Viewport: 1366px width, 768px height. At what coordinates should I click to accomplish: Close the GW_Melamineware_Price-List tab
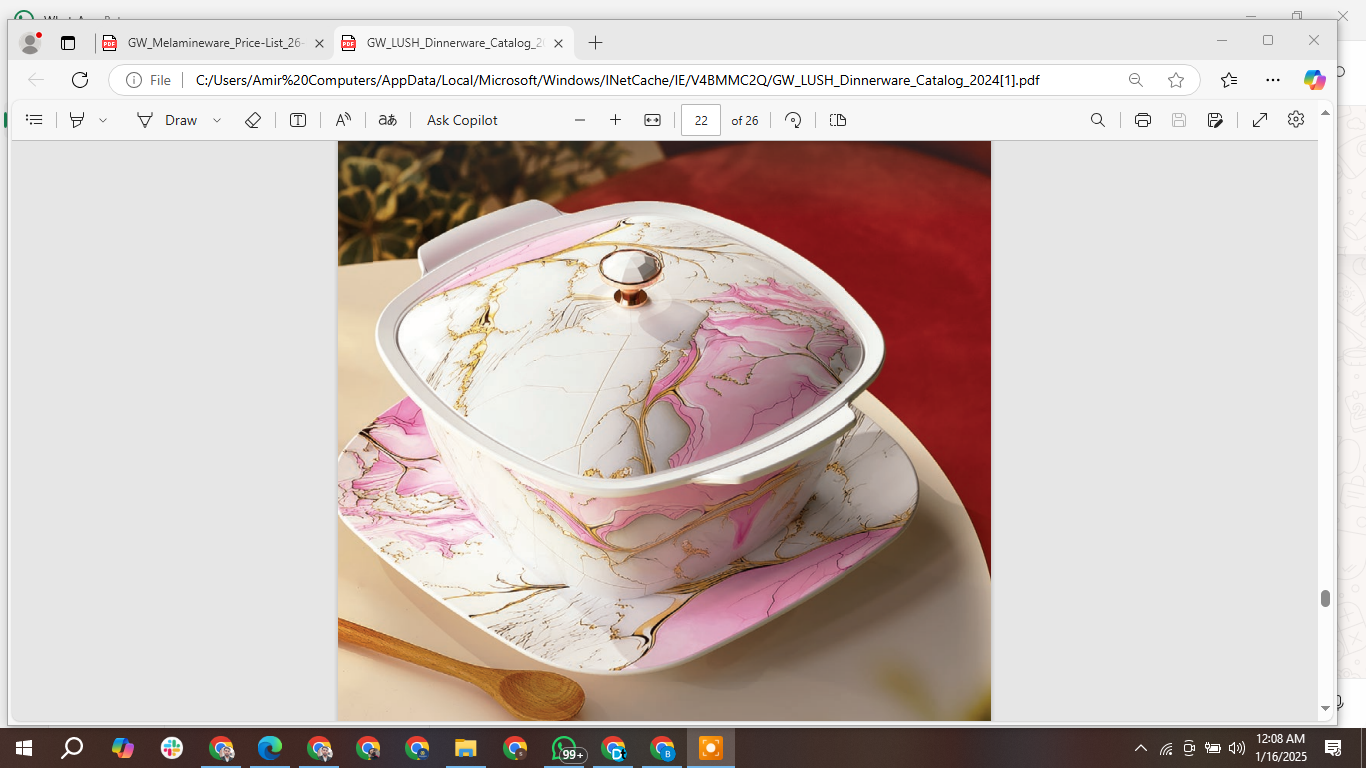[x=320, y=43]
